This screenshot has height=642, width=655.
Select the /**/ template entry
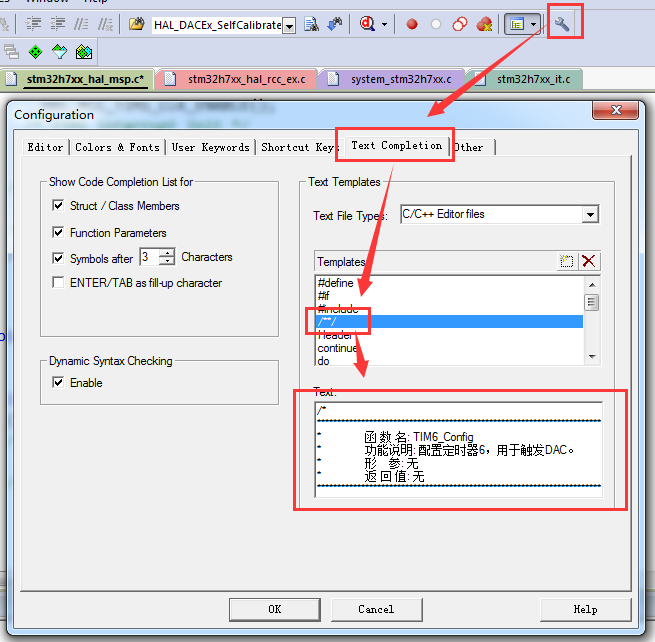pos(449,321)
